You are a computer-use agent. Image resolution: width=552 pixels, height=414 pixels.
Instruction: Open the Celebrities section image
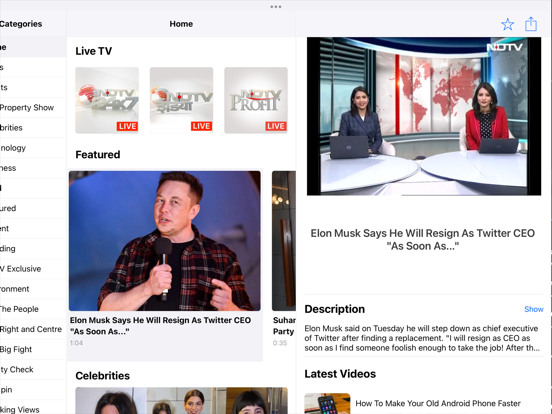181,401
